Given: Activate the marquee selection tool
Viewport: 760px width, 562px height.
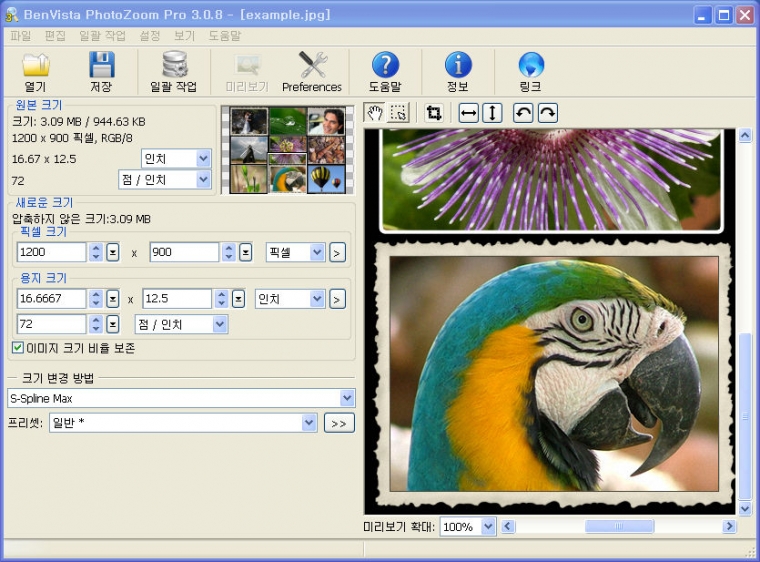Looking at the screenshot, I should 399,113.
